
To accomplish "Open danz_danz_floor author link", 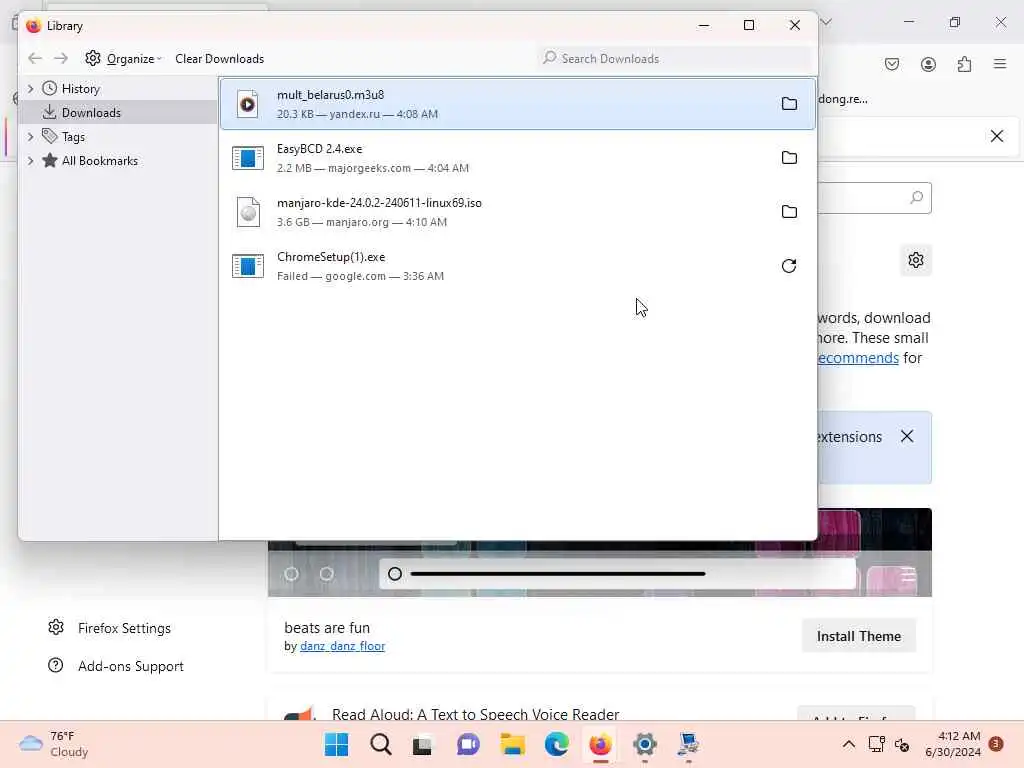I will (342, 646).
